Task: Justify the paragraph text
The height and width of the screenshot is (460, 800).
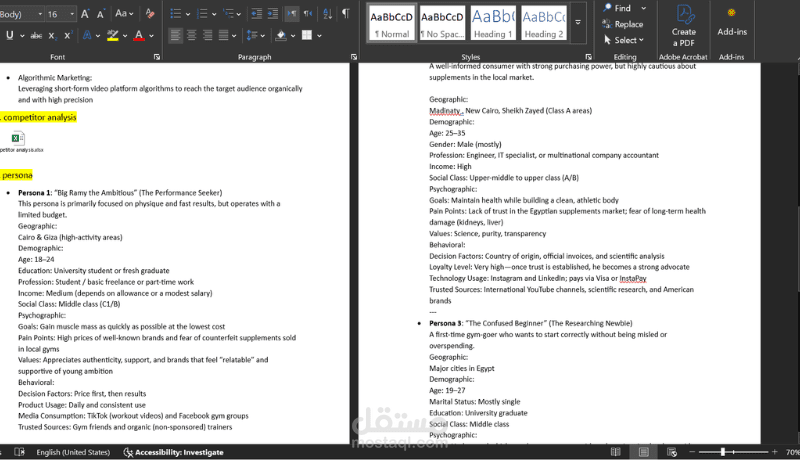Action: click(223, 35)
